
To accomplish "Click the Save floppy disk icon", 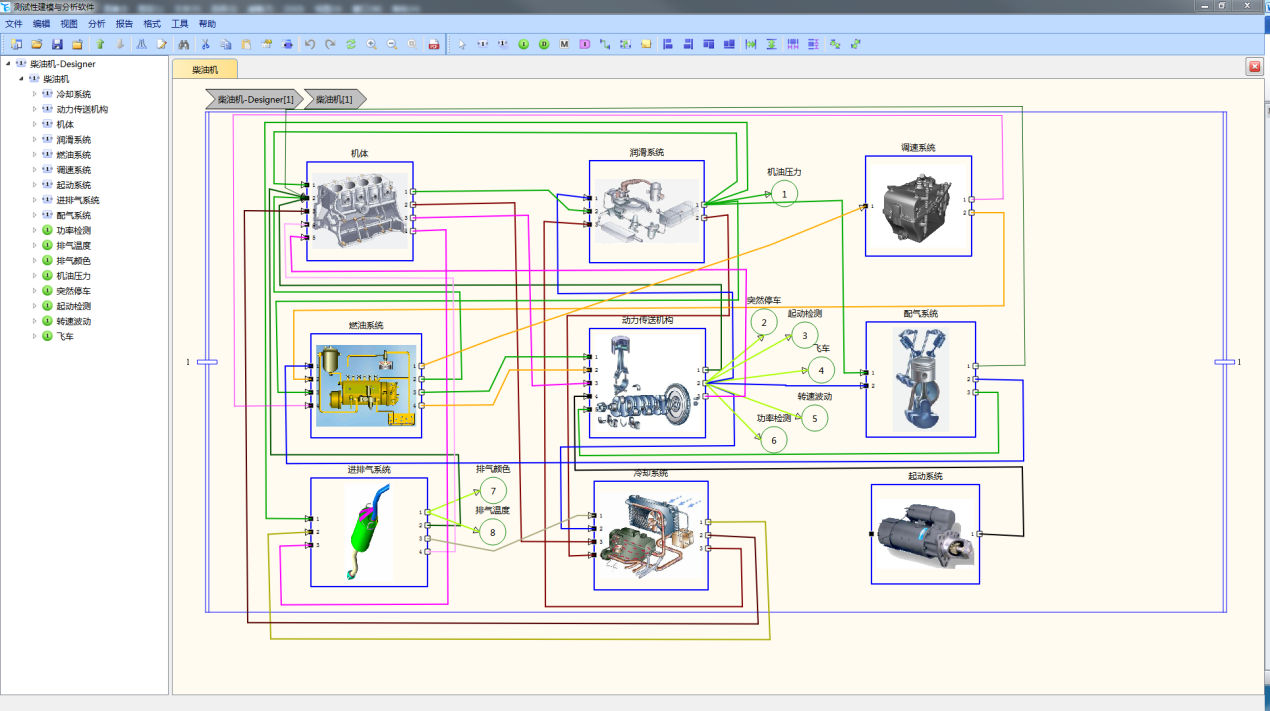I will click(x=57, y=44).
